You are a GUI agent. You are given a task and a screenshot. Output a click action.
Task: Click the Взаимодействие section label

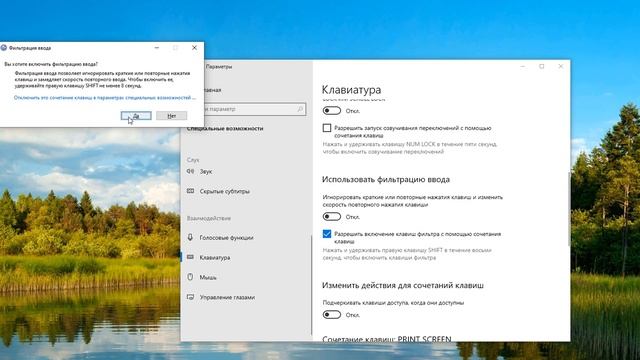click(209, 218)
